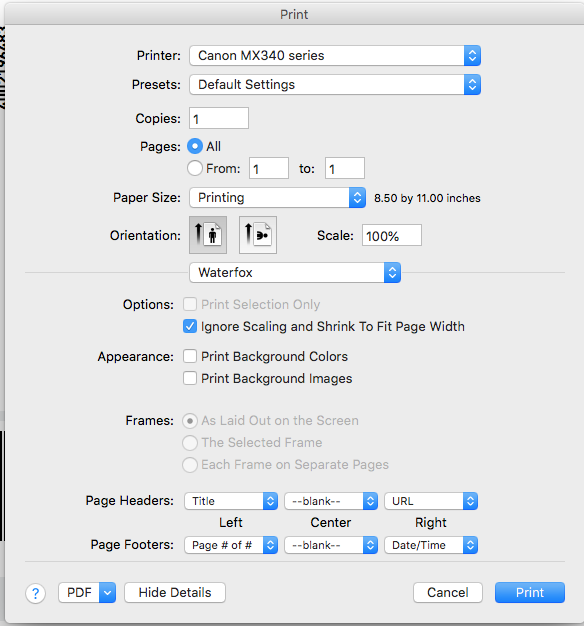Open center page footer blank dropdown
The image size is (584, 626).
(x=331, y=545)
